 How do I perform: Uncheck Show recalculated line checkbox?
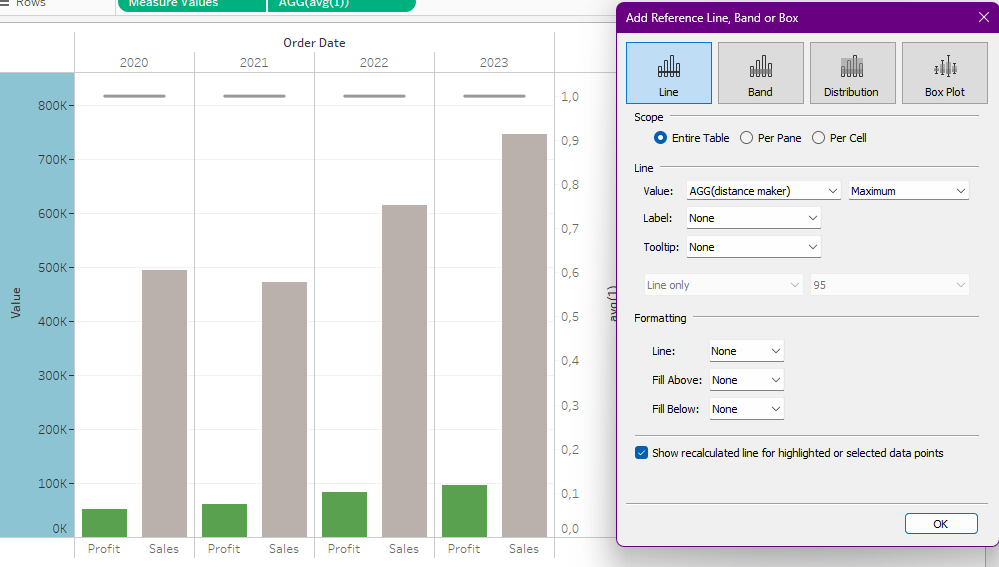pyautogui.click(x=642, y=453)
